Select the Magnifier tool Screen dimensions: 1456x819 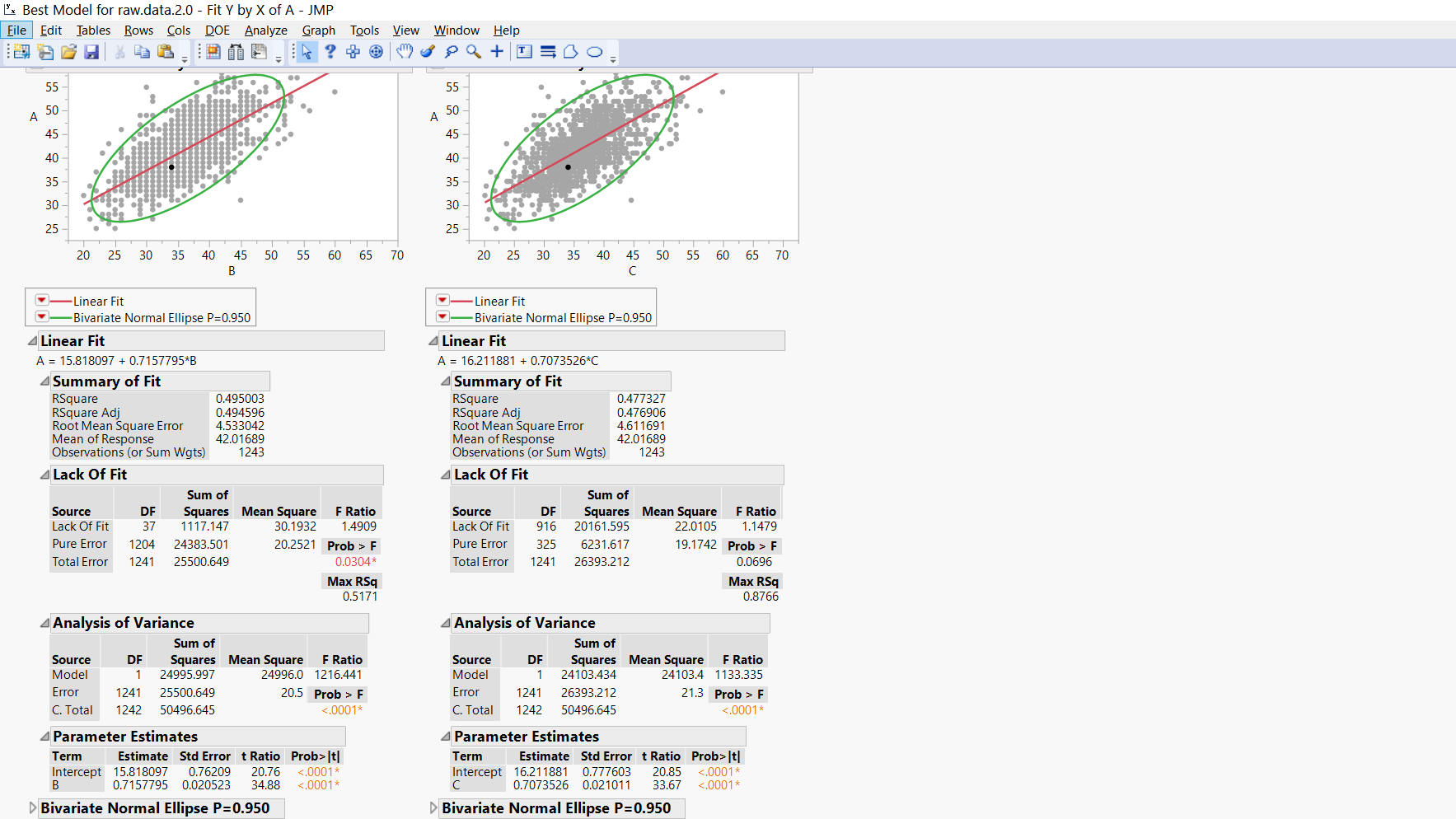click(x=472, y=52)
